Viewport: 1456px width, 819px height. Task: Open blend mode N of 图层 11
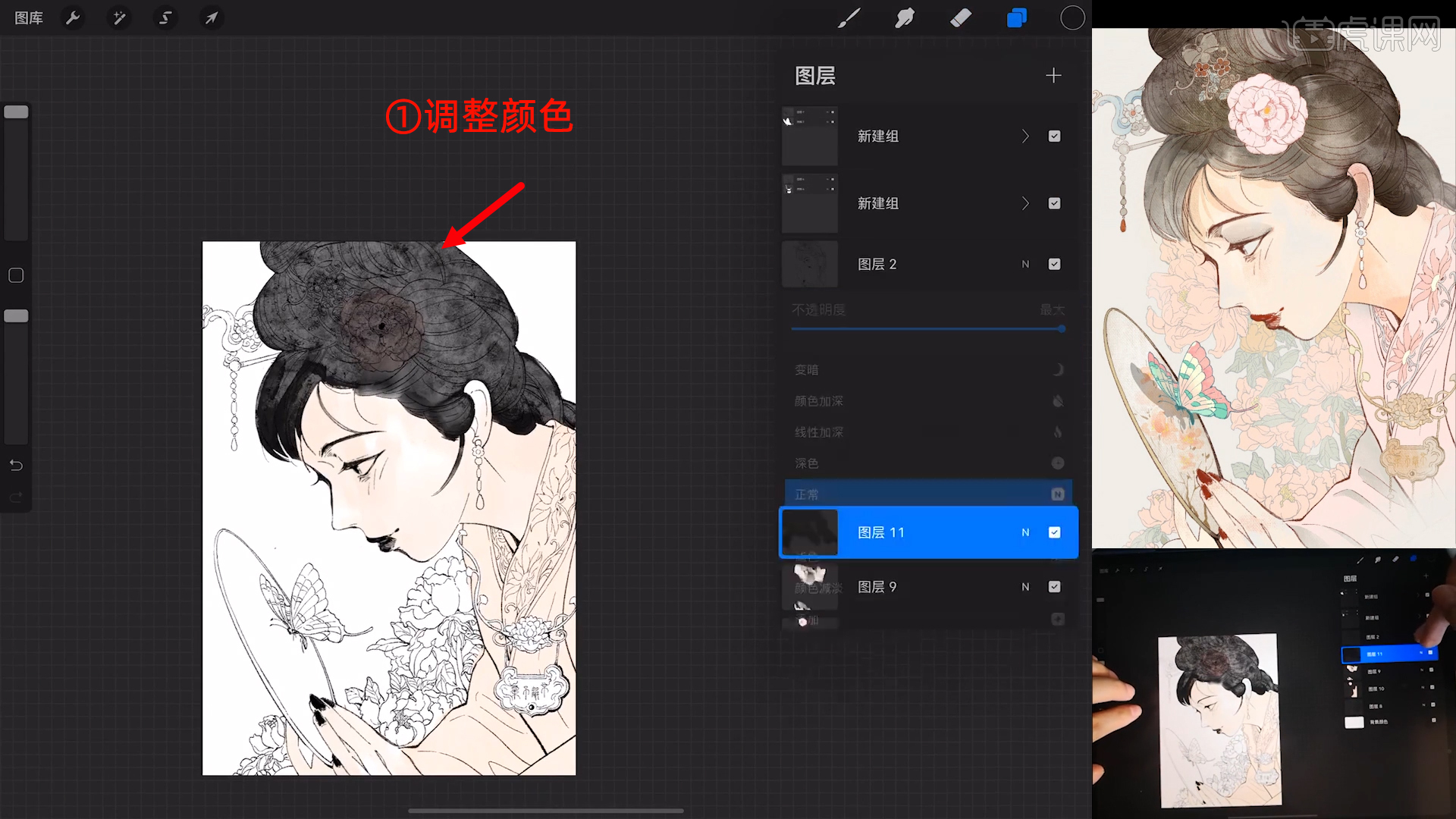click(x=1025, y=532)
